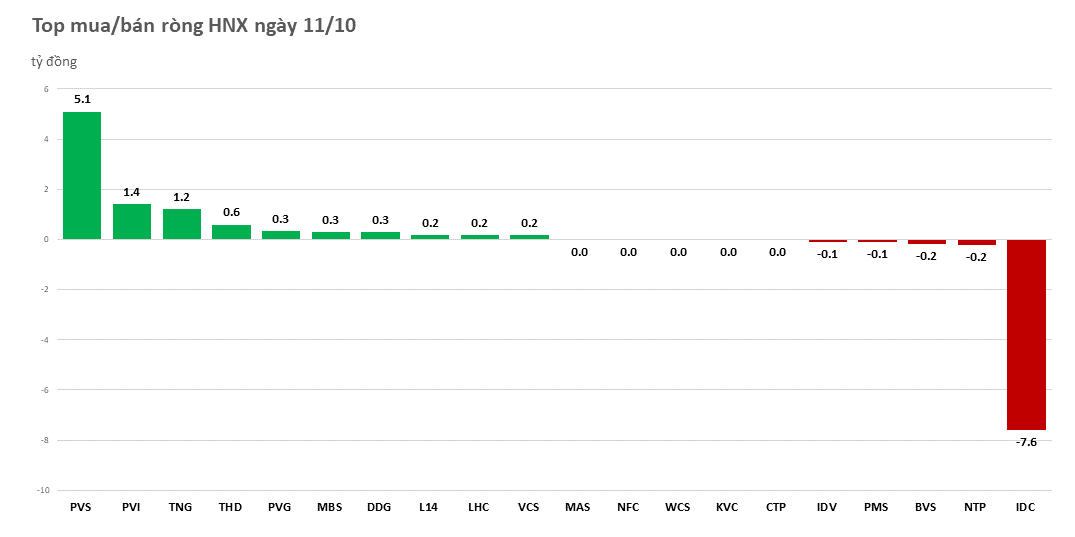Select the 1.4 data label
Image resolution: width=1075 pixels, height=537 pixels.
132,192
